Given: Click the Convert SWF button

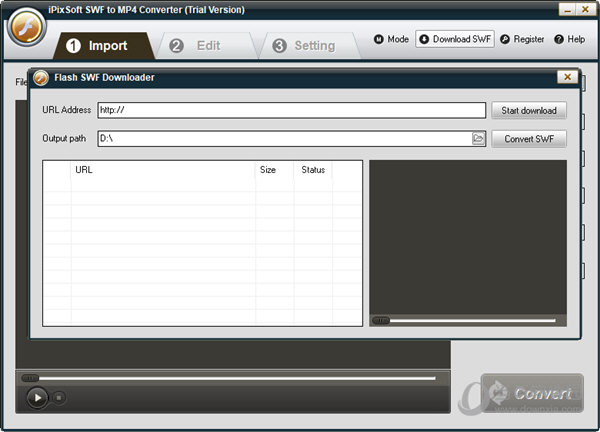Looking at the screenshot, I should click(529, 139).
